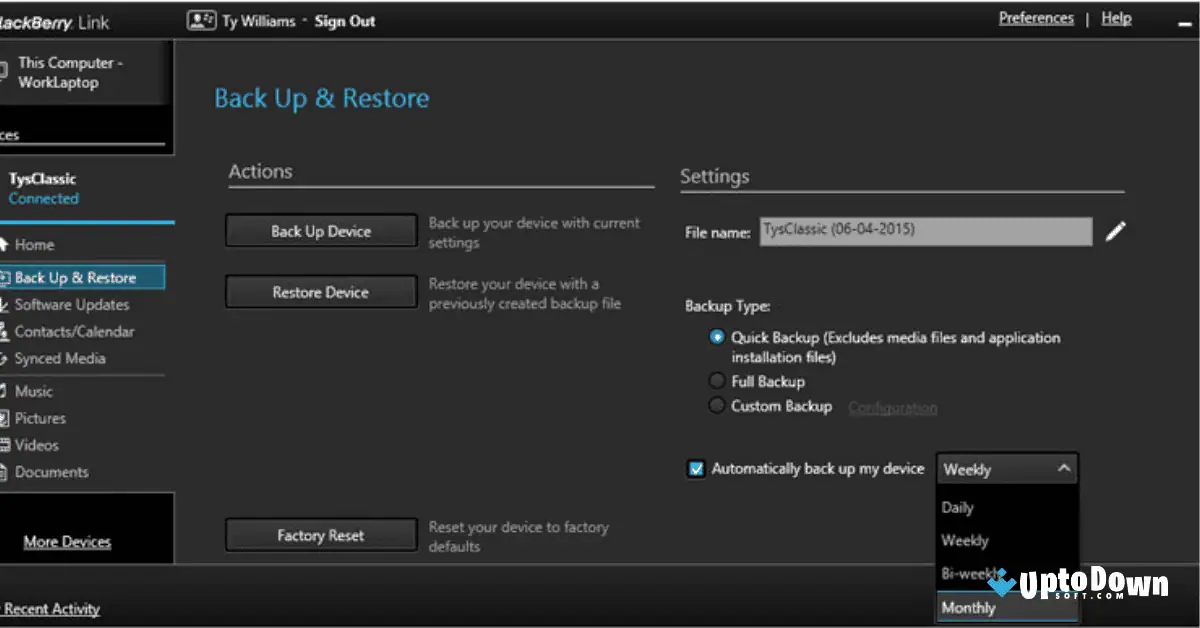Open Preferences from the top bar

click(x=1036, y=17)
